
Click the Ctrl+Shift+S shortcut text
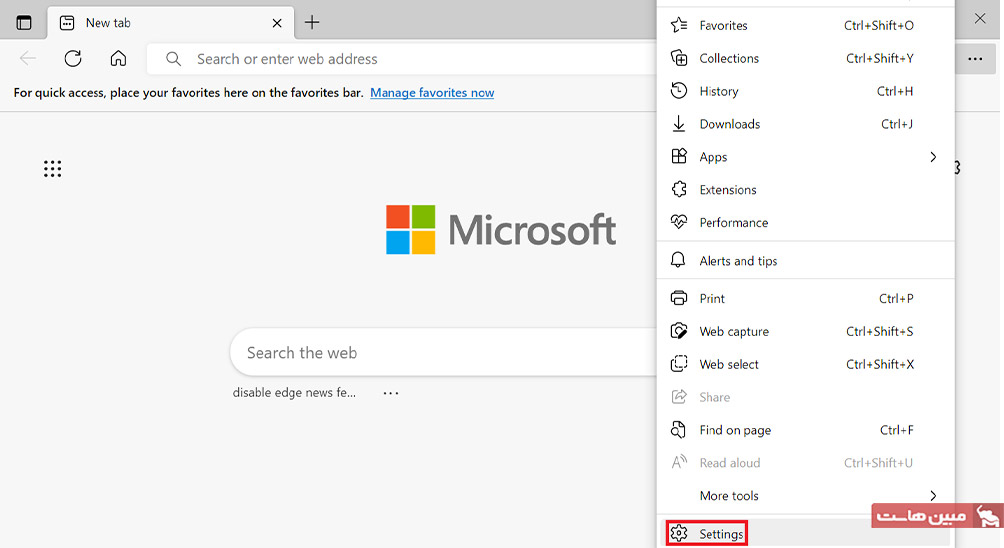[880, 331]
